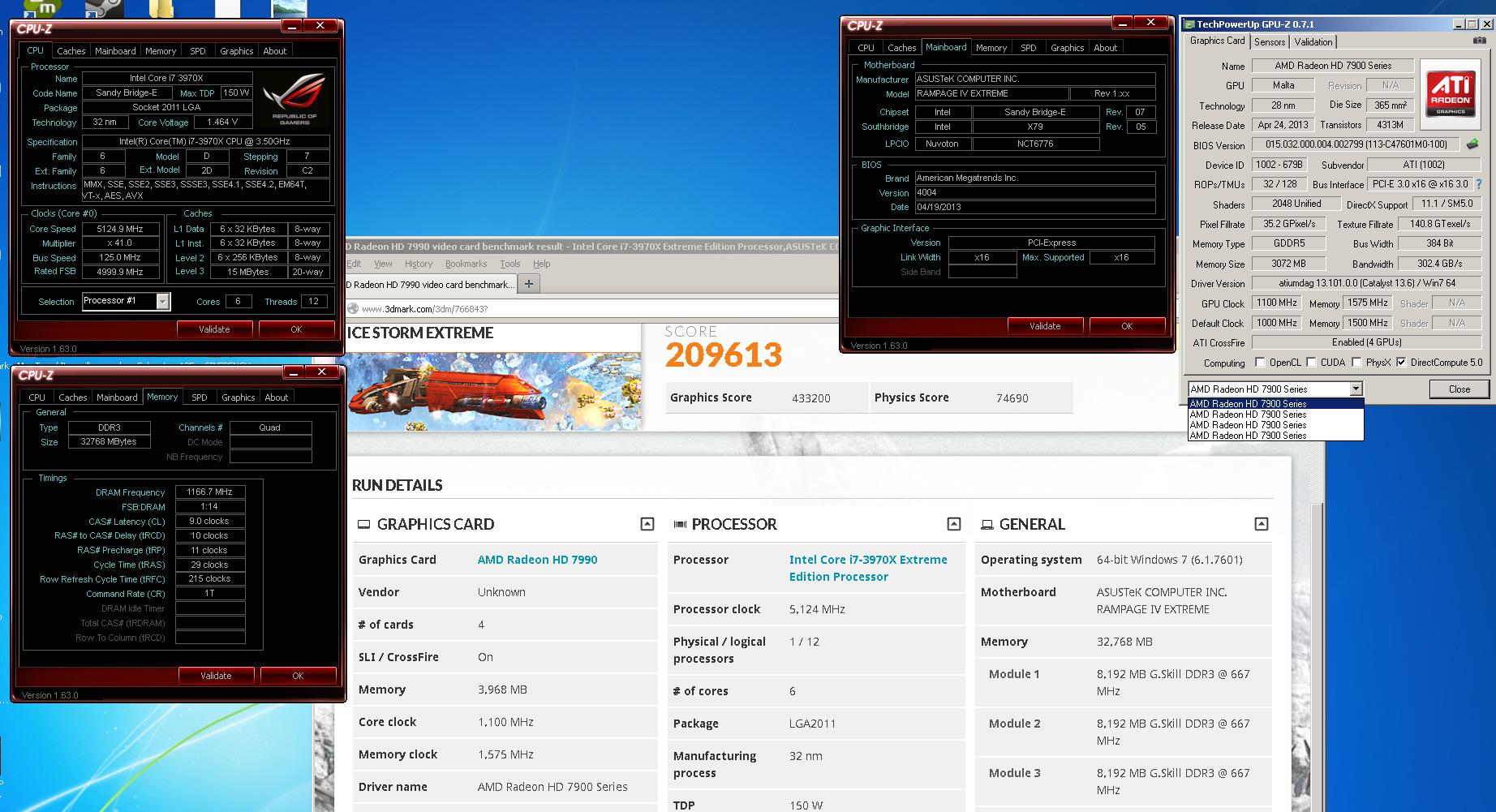Click the new tab plus button in browser

tap(529, 284)
